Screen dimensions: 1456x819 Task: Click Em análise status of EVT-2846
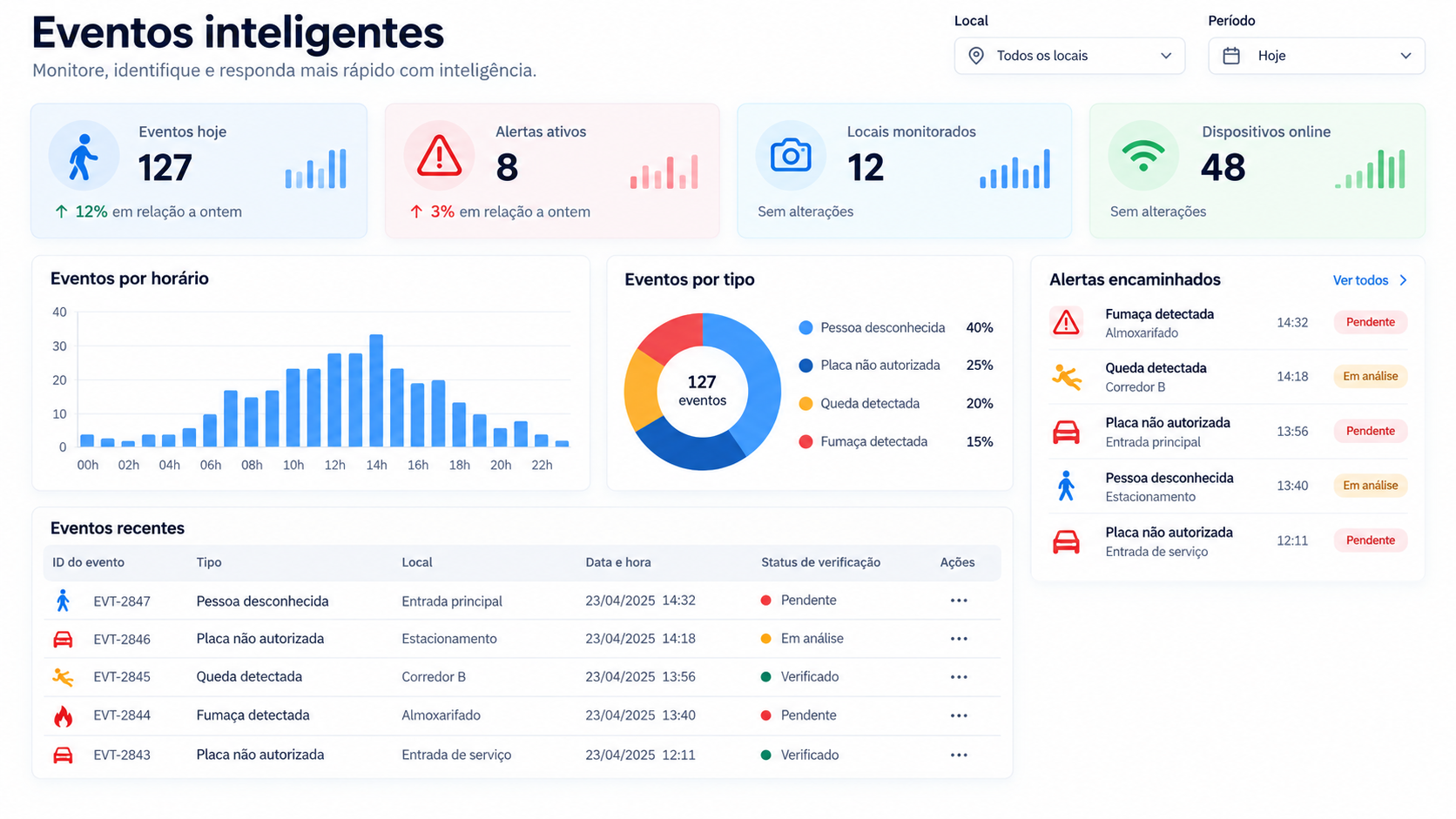[802, 639]
